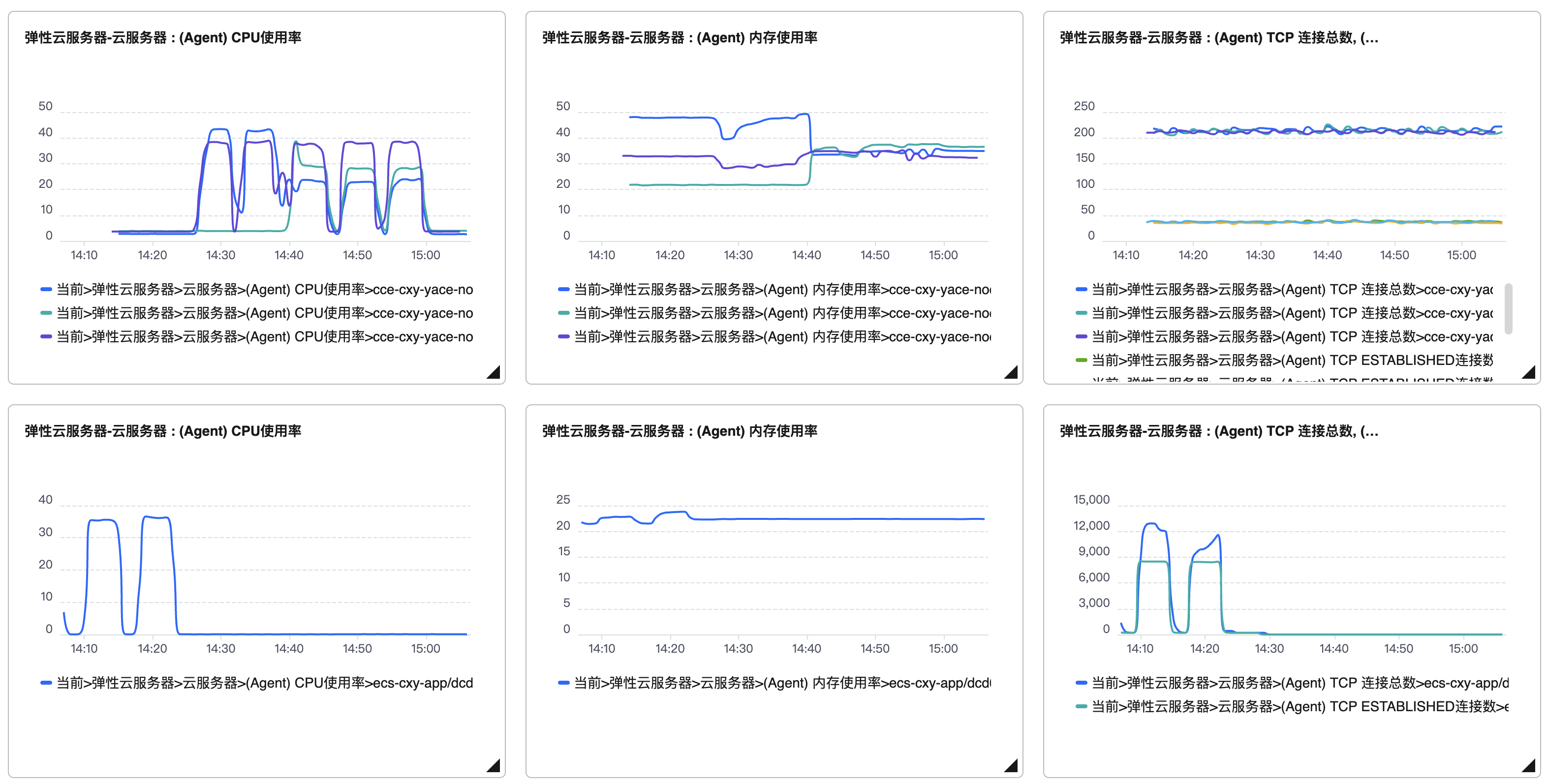This screenshot has width=1548, height=784.
Task: Click truncated title of top-right TCP panel
Action: point(1219,38)
